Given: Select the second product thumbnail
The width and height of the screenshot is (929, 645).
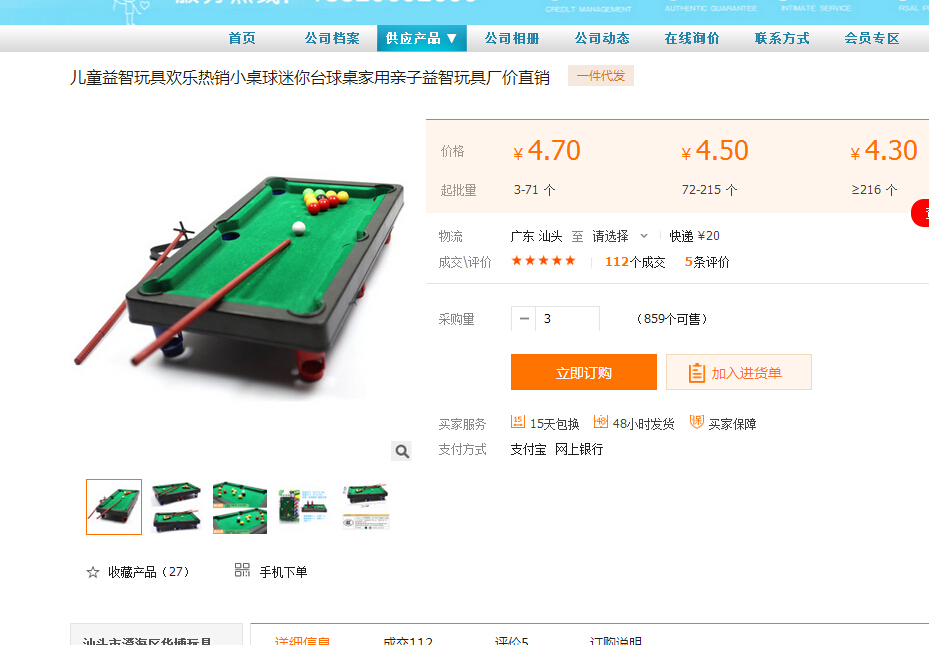Looking at the screenshot, I should click(177, 507).
